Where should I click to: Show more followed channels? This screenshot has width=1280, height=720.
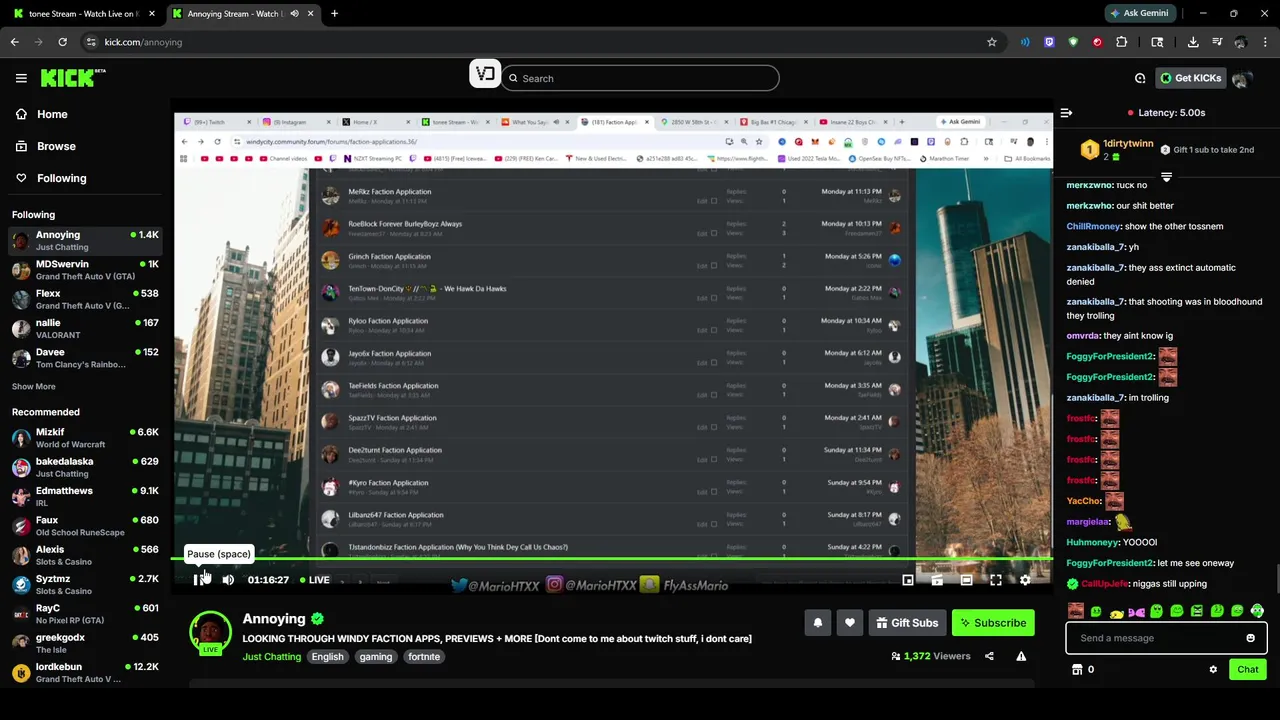(34, 386)
